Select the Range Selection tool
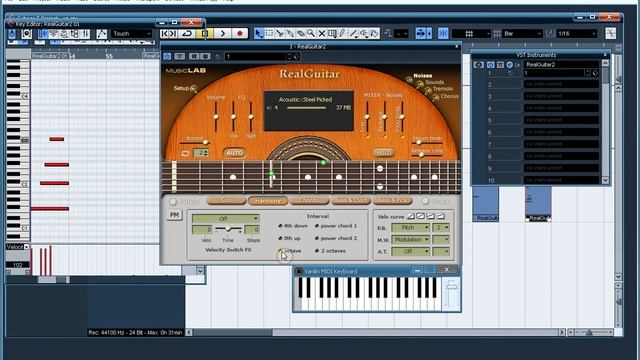The height and width of the screenshot is (360, 640). coord(269,33)
